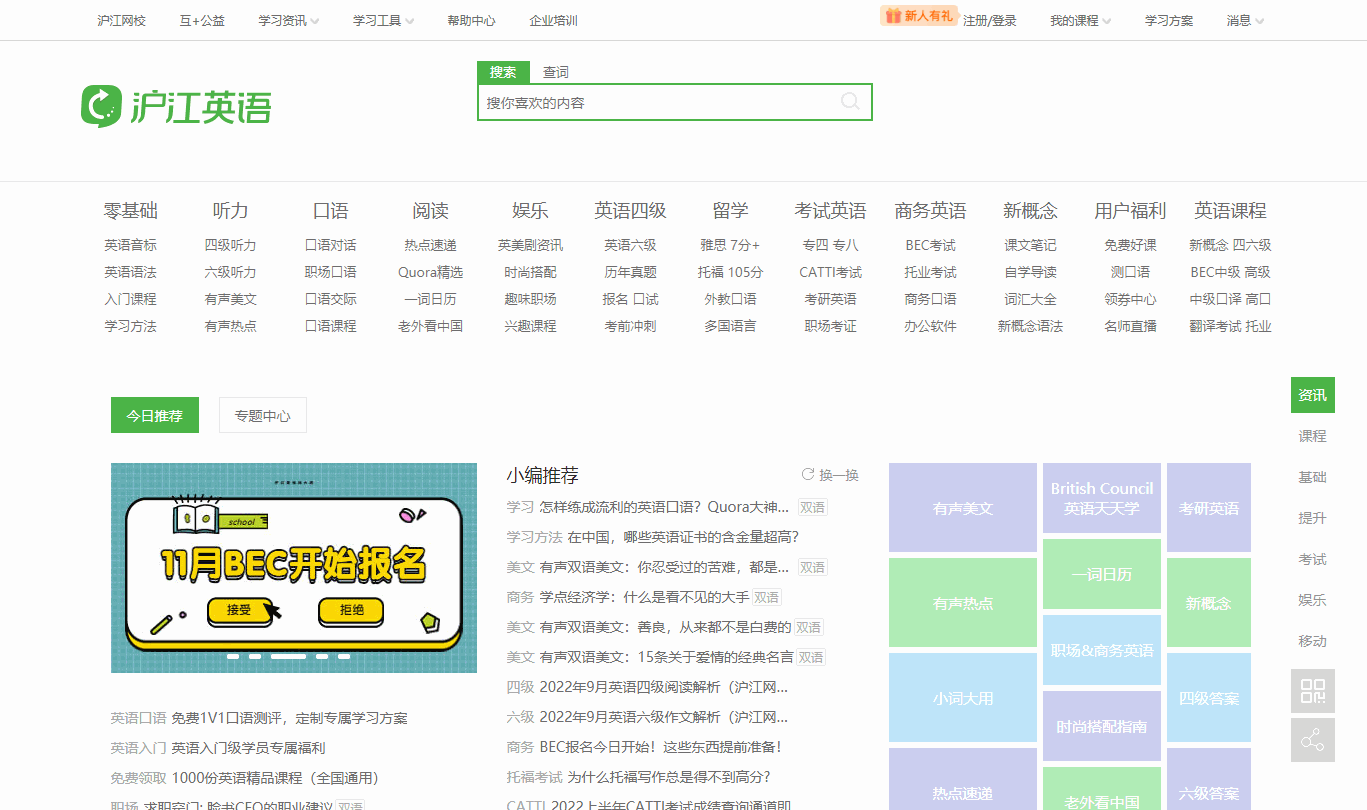The height and width of the screenshot is (810, 1367).
Task: Open 沪江网校 in top navigation
Action: tap(122, 20)
